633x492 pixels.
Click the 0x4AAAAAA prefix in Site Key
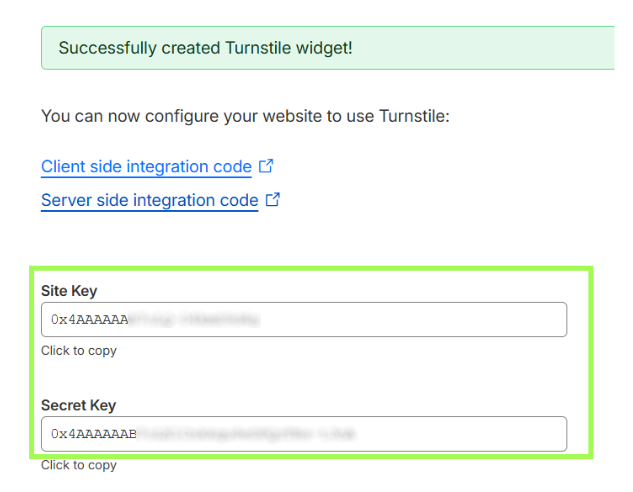pos(90,320)
